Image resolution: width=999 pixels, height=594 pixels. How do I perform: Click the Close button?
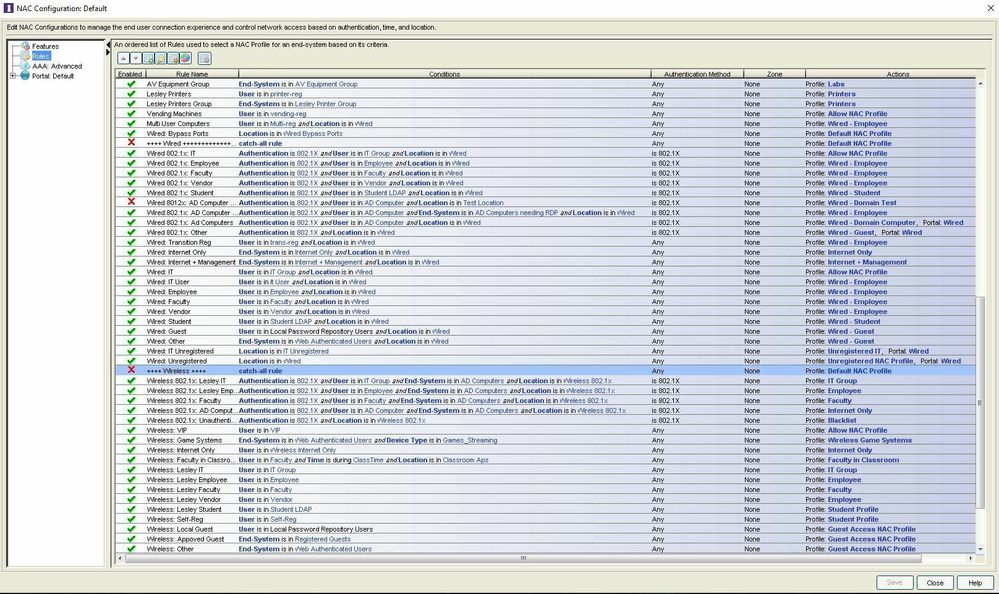pos(934,582)
